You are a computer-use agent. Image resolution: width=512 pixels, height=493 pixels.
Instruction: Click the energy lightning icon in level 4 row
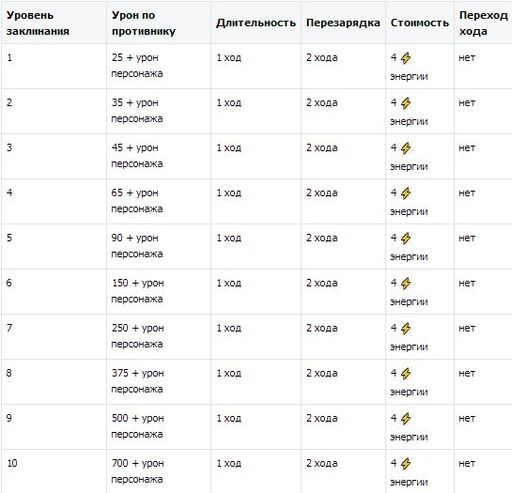(x=406, y=193)
